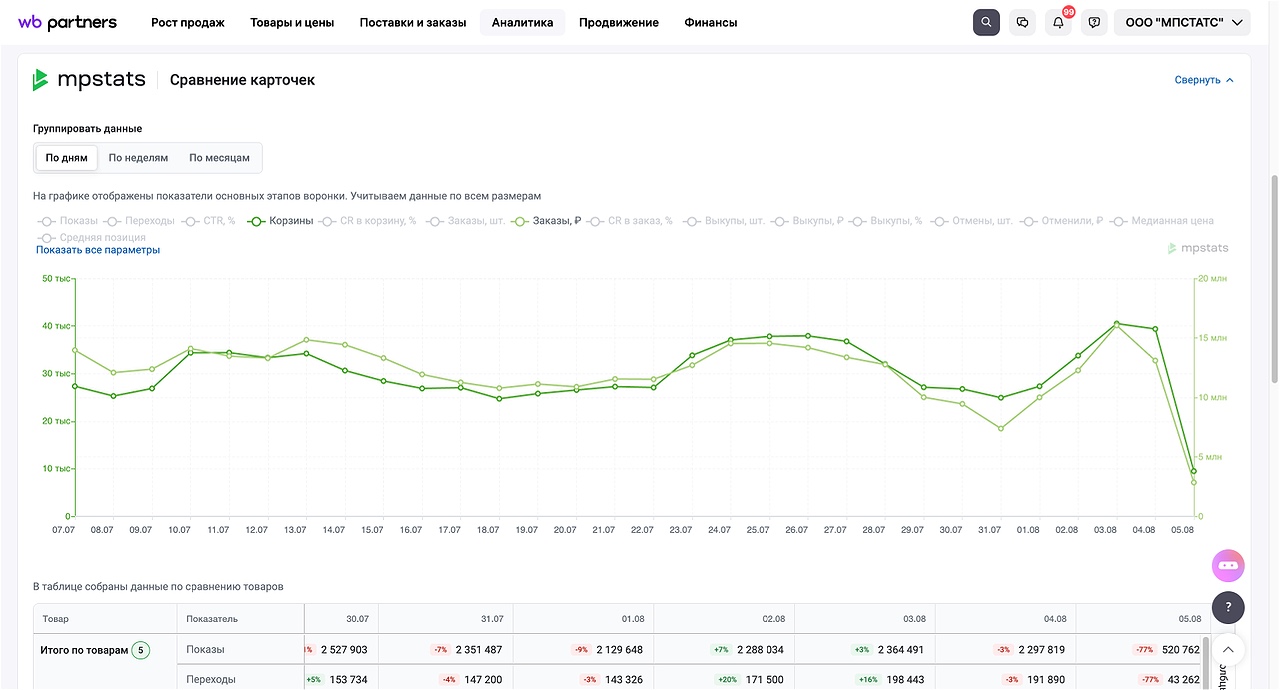
Task: Open the Аналитика menu
Action: [x=522, y=22]
